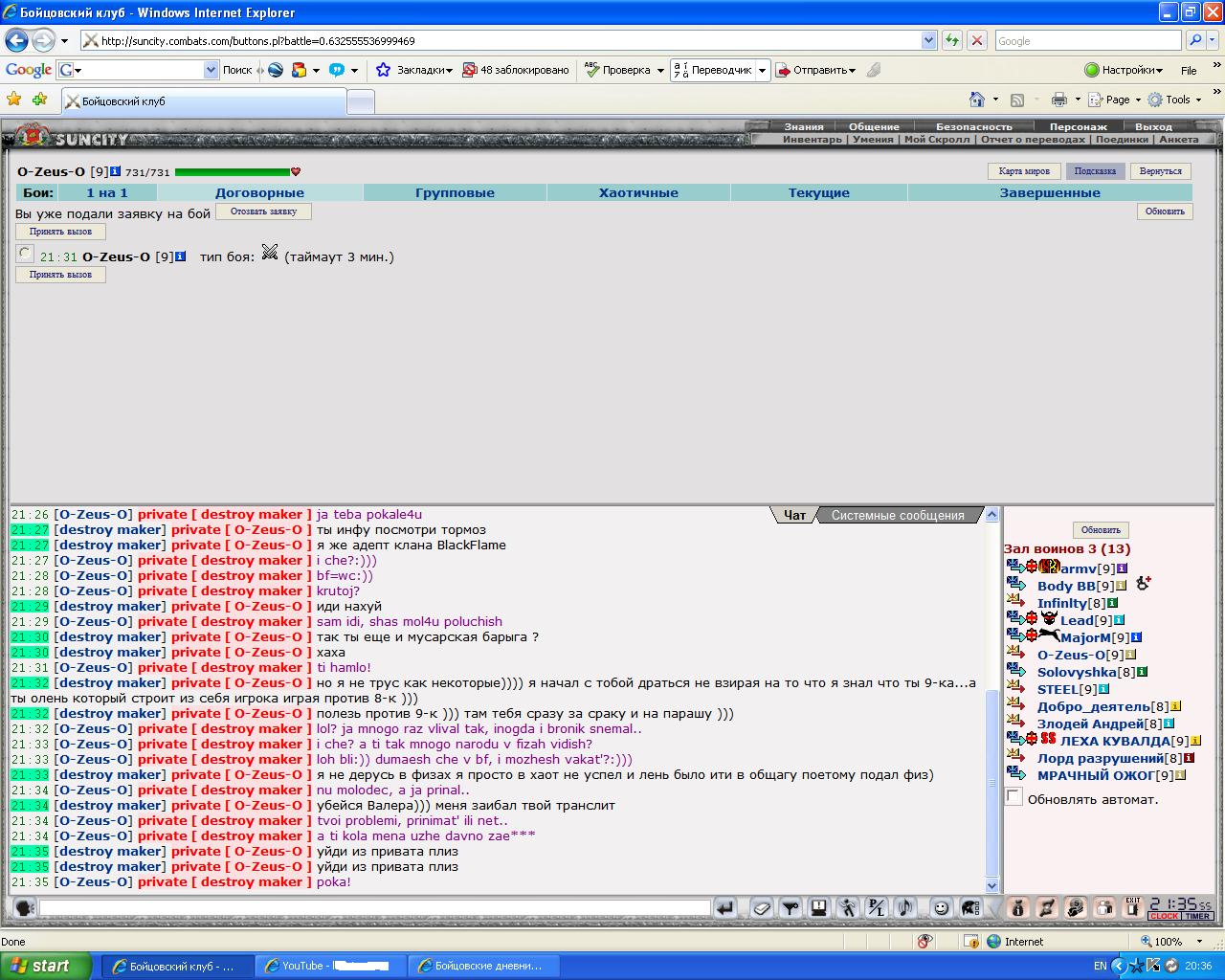
Task: Select the radio button beside 21:31 O-Zeus-O challenge
Action: pyautogui.click(x=25, y=254)
